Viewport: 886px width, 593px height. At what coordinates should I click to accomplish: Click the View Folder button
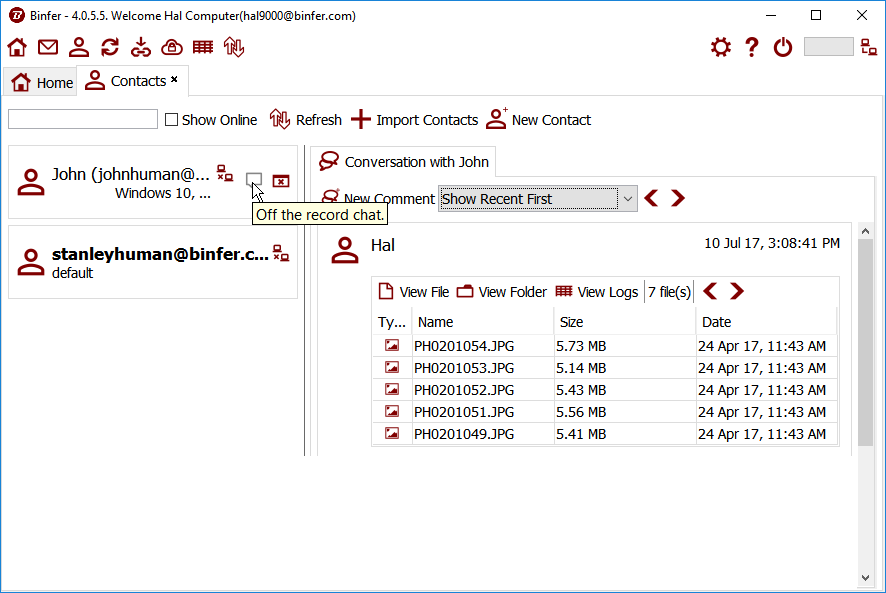tap(502, 292)
